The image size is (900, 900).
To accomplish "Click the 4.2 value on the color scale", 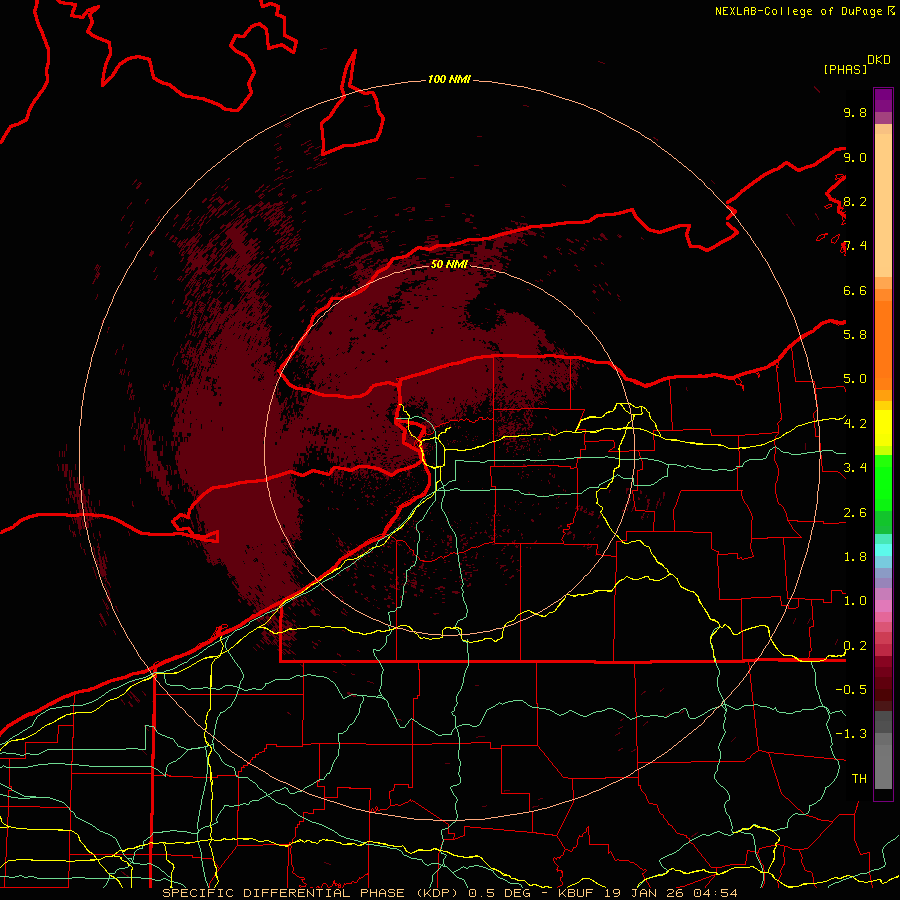I will tap(855, 424).
